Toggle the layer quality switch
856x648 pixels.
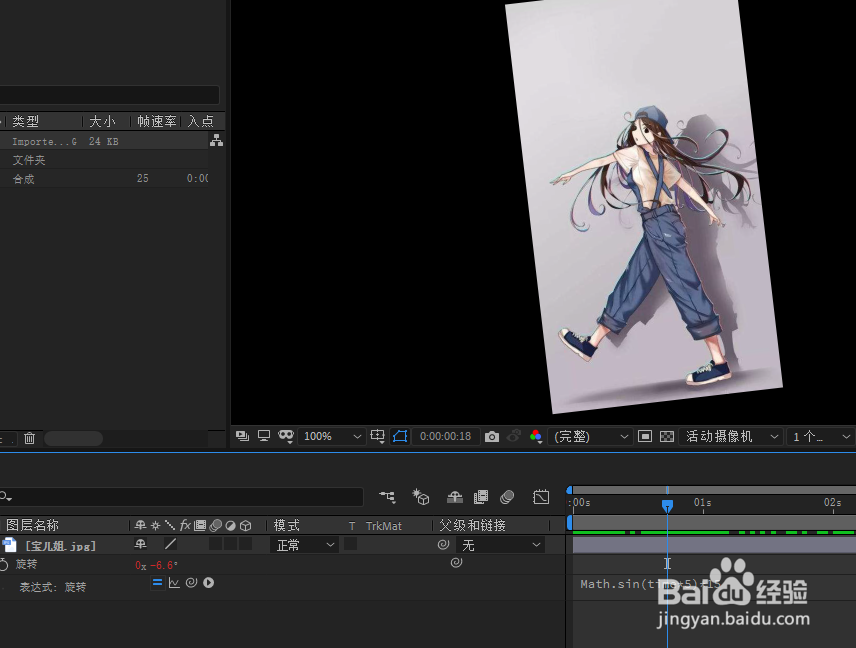pyautogui.click(x=170, y=544)
